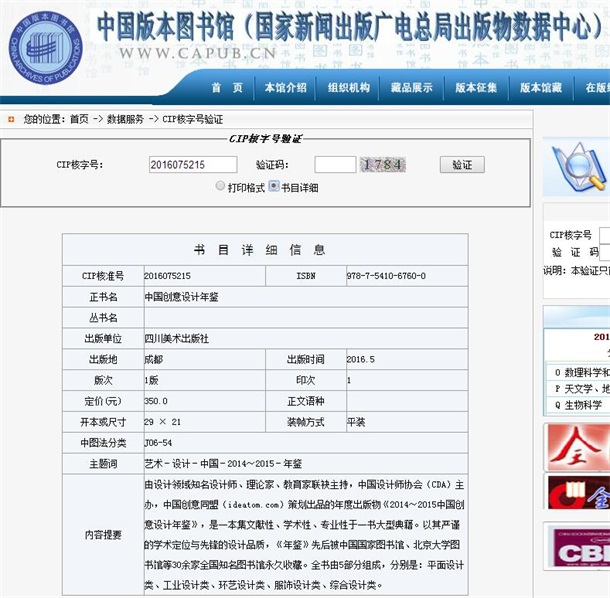This screenshot has height=598, width=610.
Task: Open the 本馆介绍 menu item
Action: click(286, 88)
